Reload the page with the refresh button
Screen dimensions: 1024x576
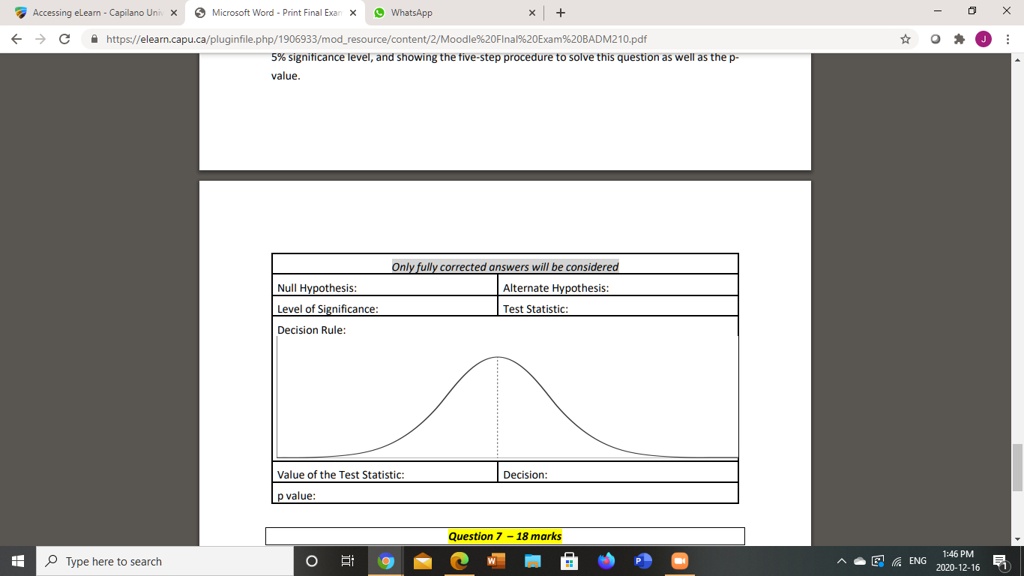coord(63,39)
